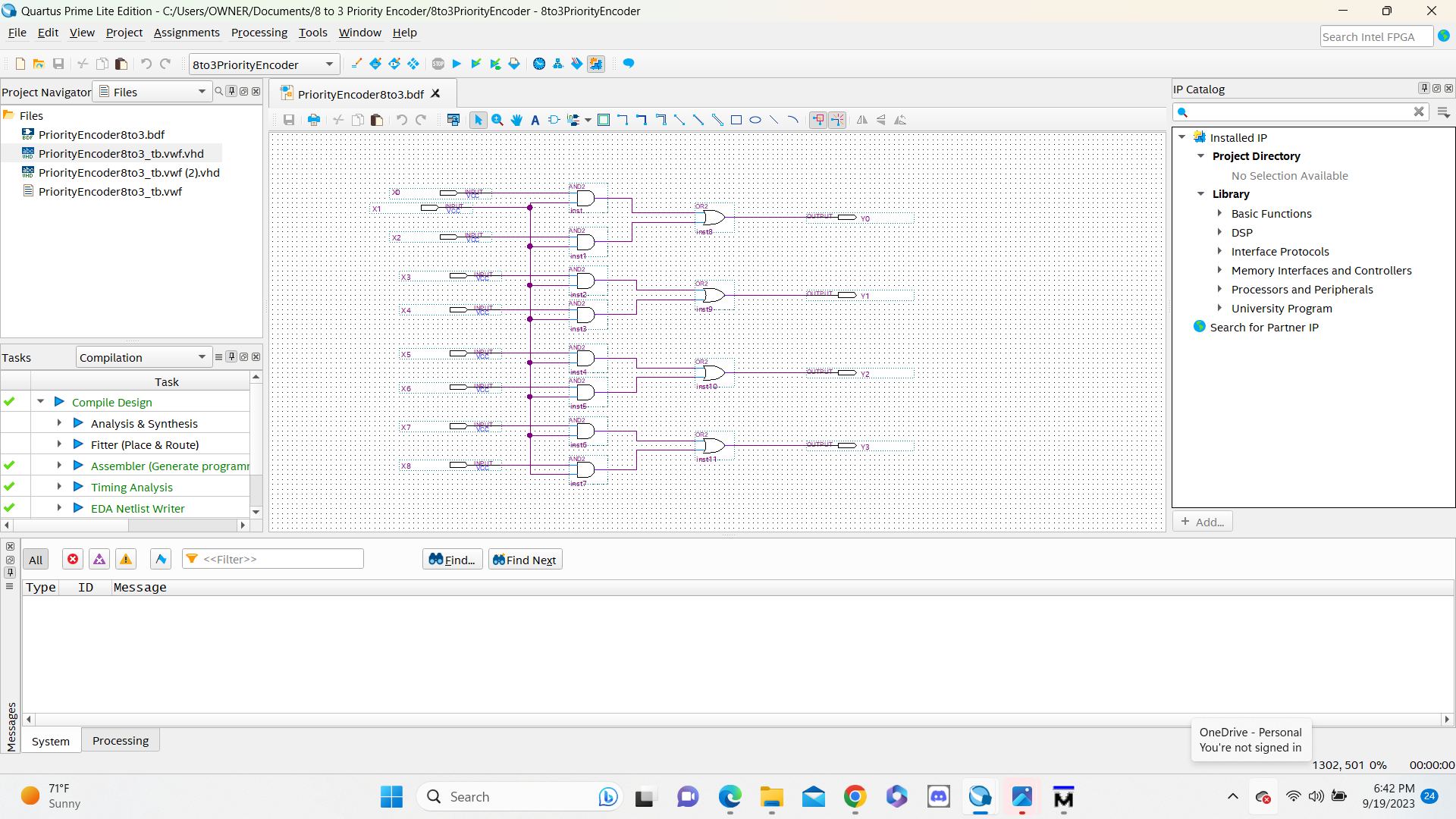
Task: Activate the Hand pan tool
Action: point(516,120)
